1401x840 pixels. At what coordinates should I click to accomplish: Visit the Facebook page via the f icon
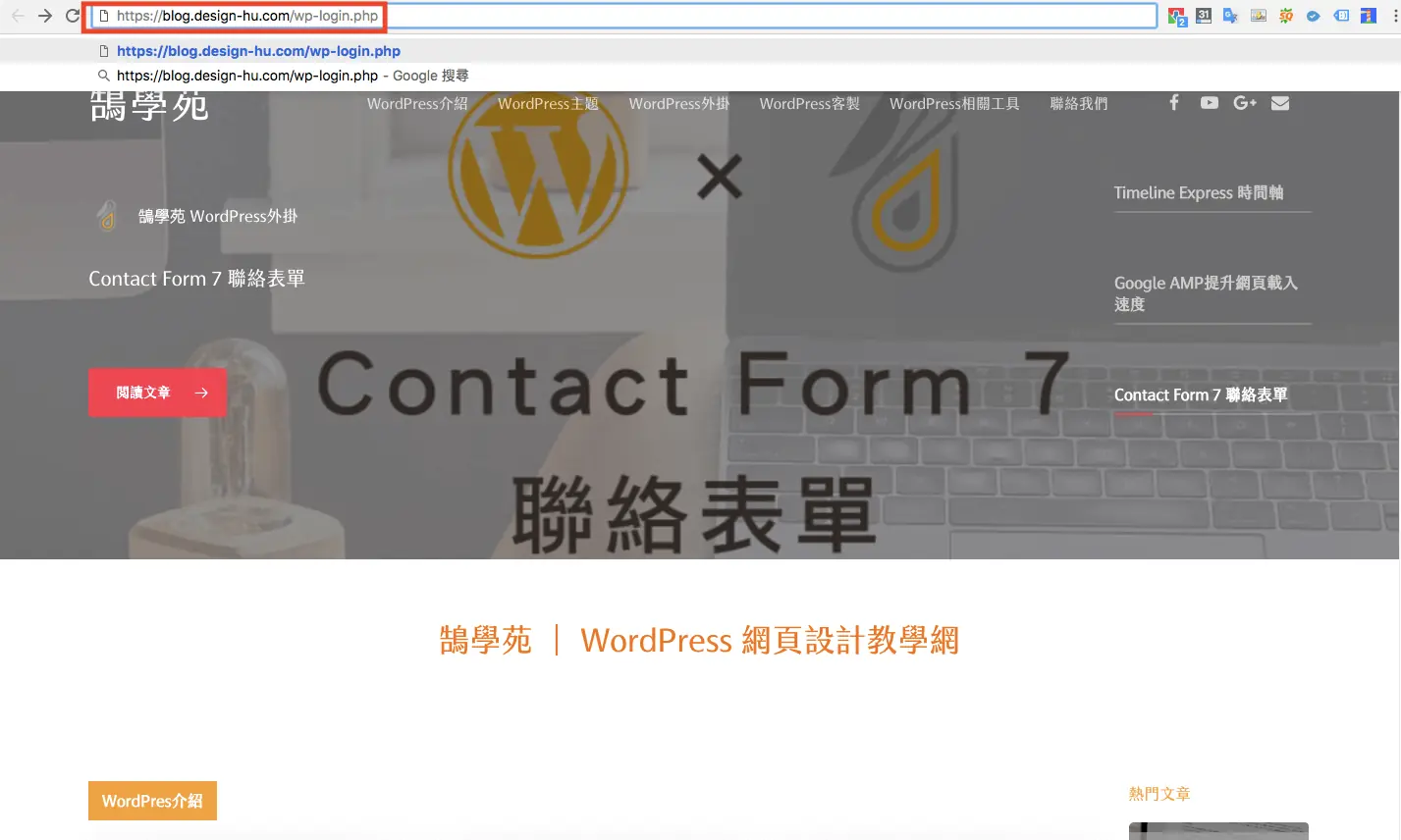pos(1174,102)
